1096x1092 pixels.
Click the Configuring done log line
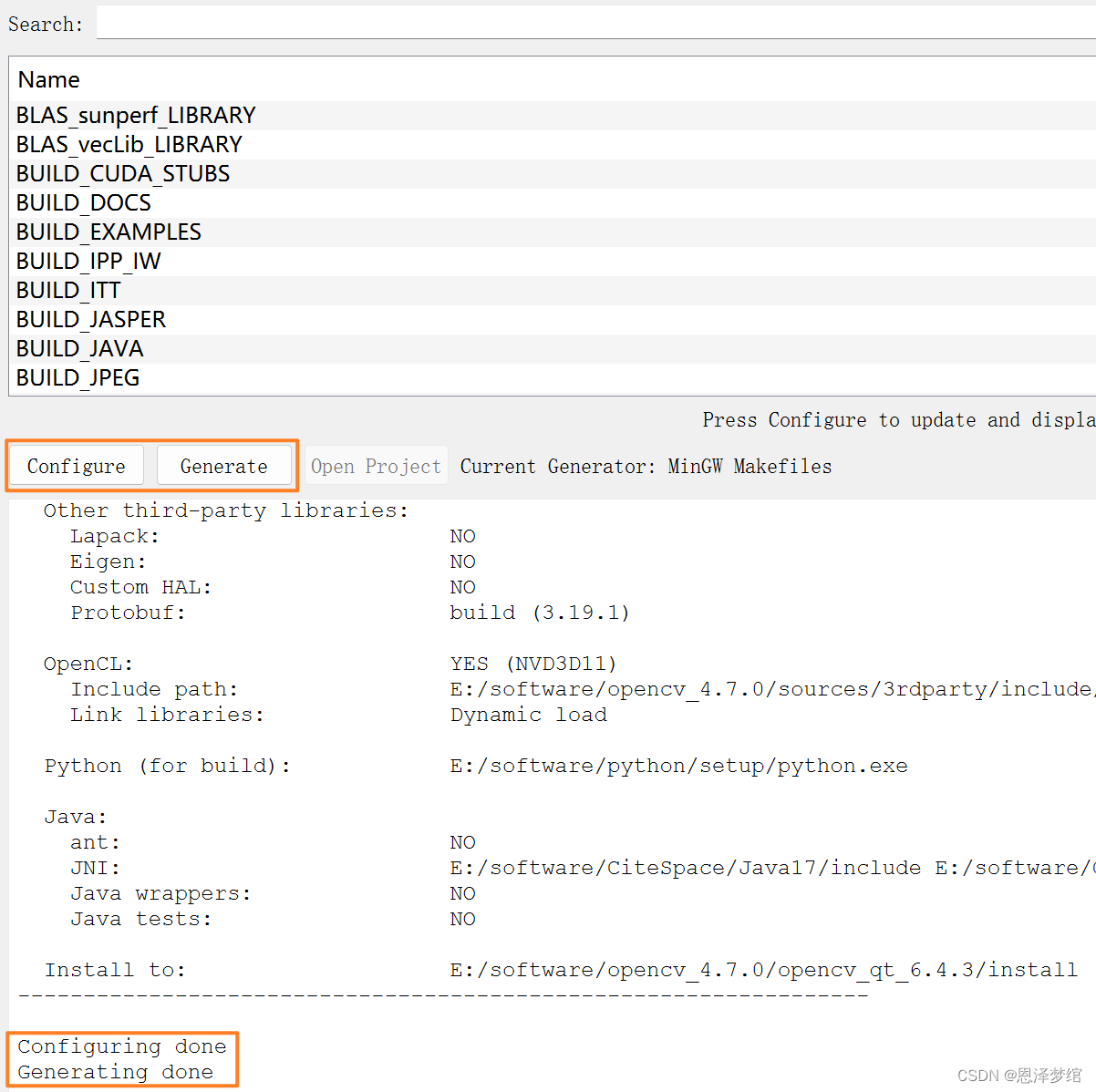[x=122, y=1046]
